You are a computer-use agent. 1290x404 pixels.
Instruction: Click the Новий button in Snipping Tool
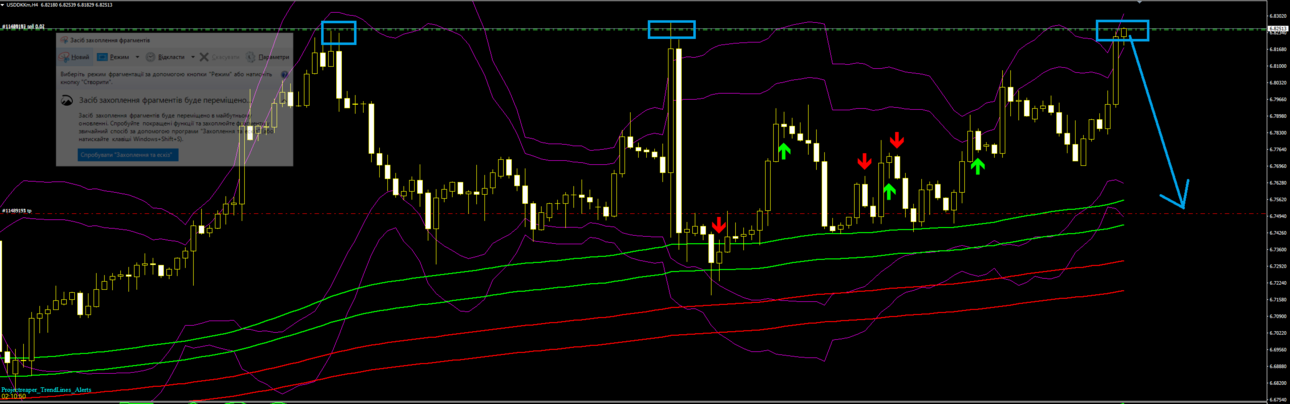tap(74, 57)
